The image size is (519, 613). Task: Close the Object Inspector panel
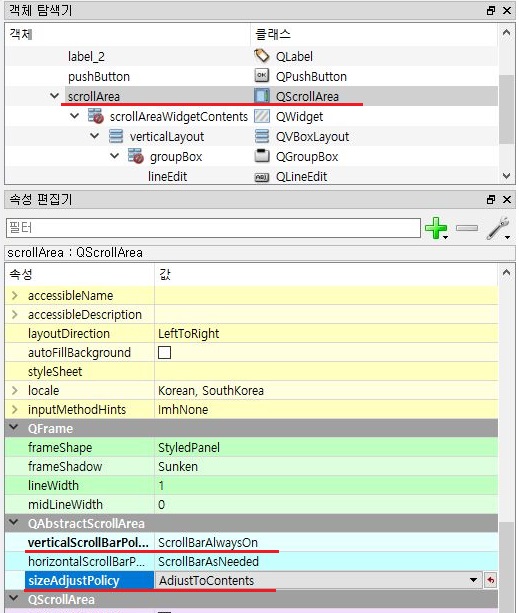coord(507,11)
